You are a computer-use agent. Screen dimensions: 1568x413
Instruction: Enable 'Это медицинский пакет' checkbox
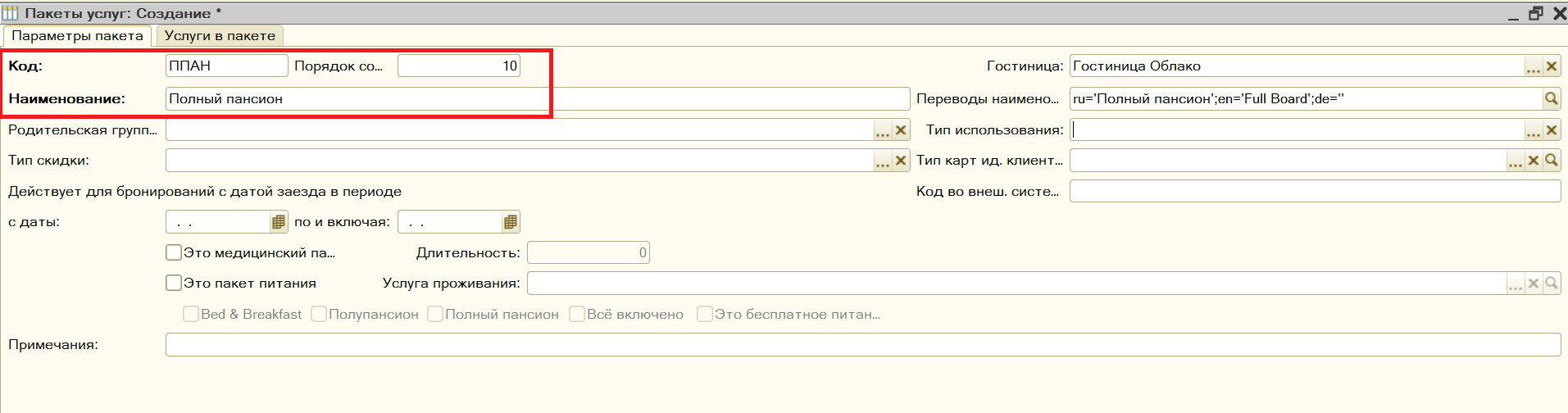(x=174, y=252)
